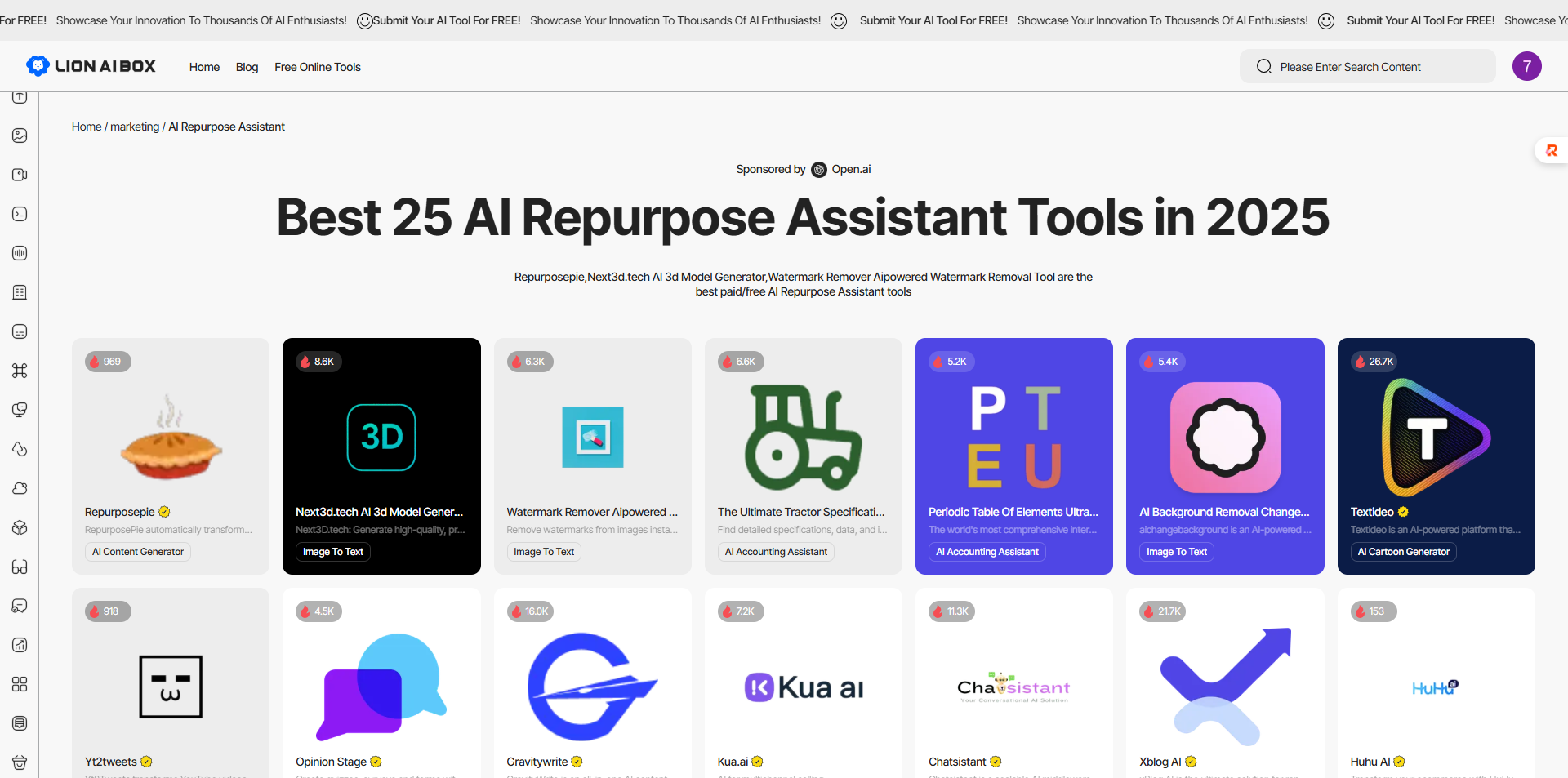Open the 3D cube sidebar icon
1568x778 pixels.
coord(20,527)
